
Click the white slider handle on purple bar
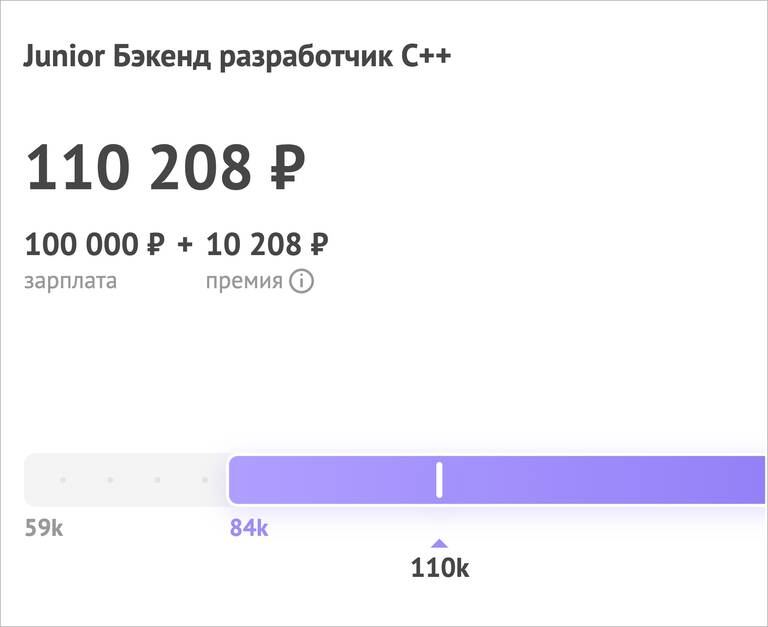439,480
